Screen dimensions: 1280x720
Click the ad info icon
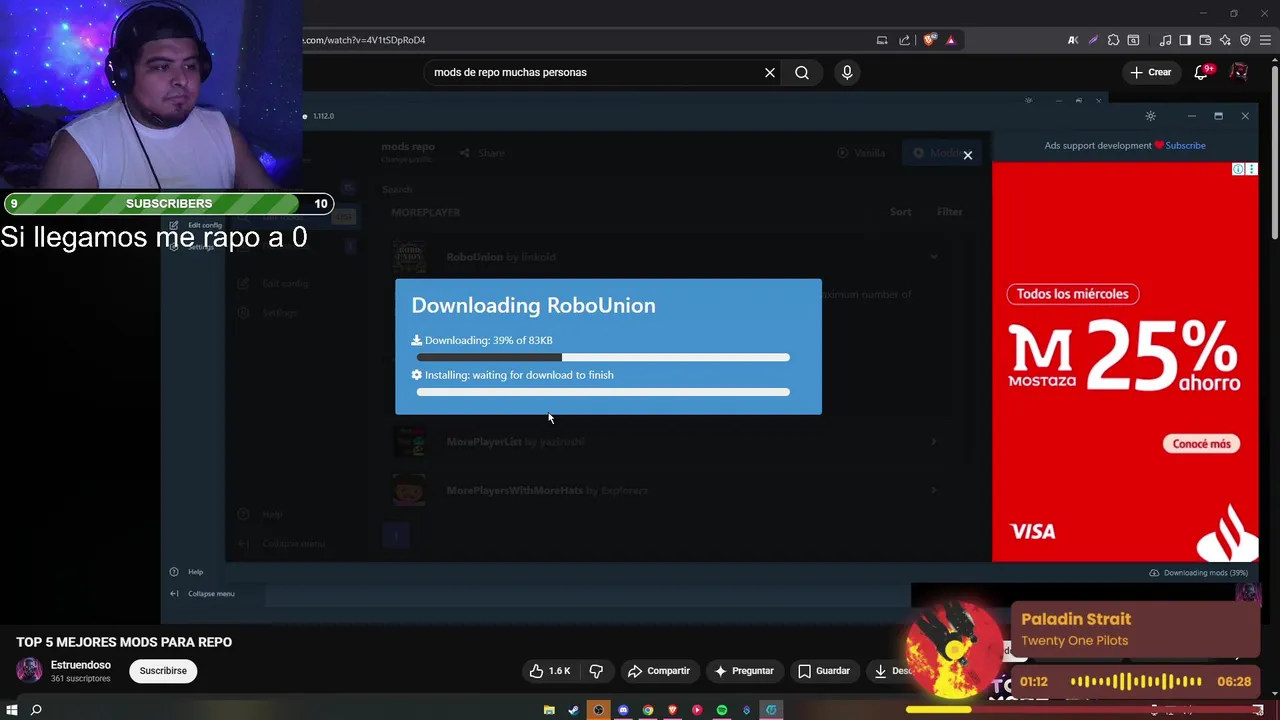[1238, 169]
